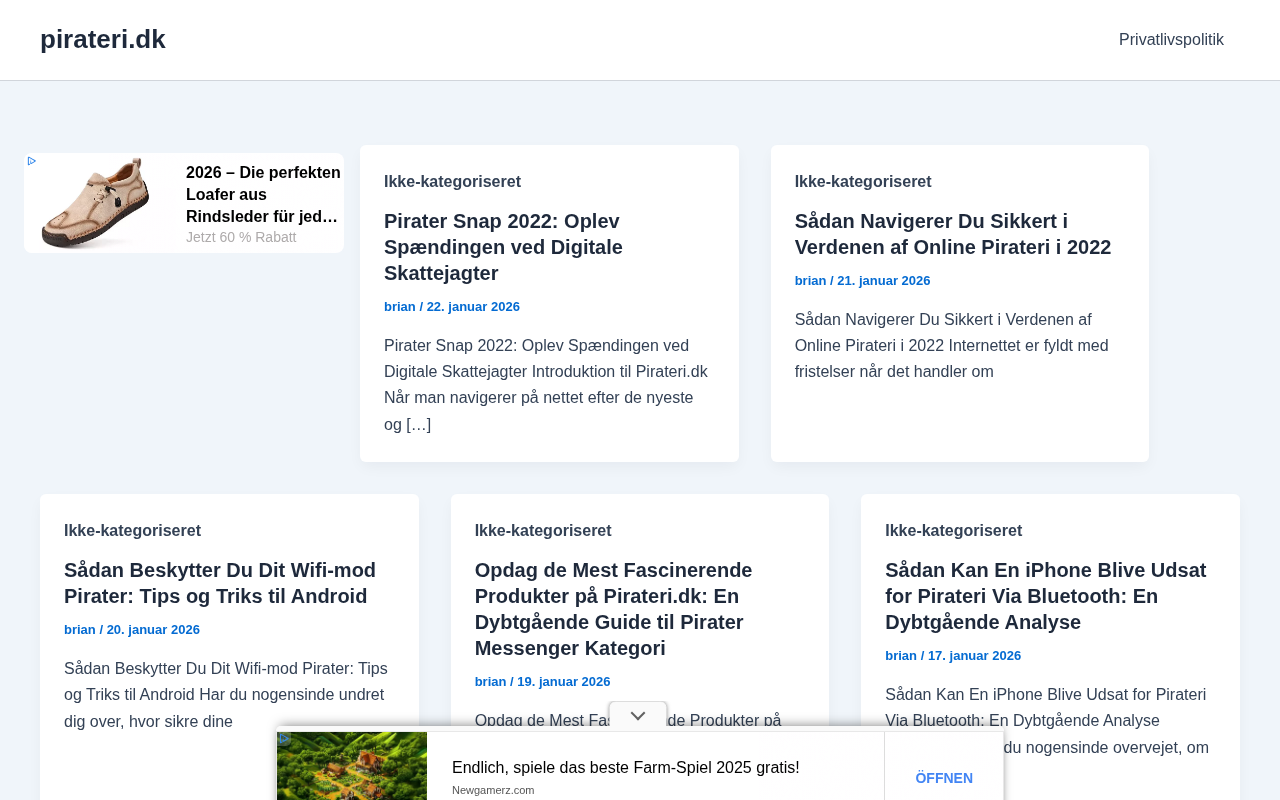
Task: Select category label above Sådan Navigerer article
Action: tap(863, 181)
